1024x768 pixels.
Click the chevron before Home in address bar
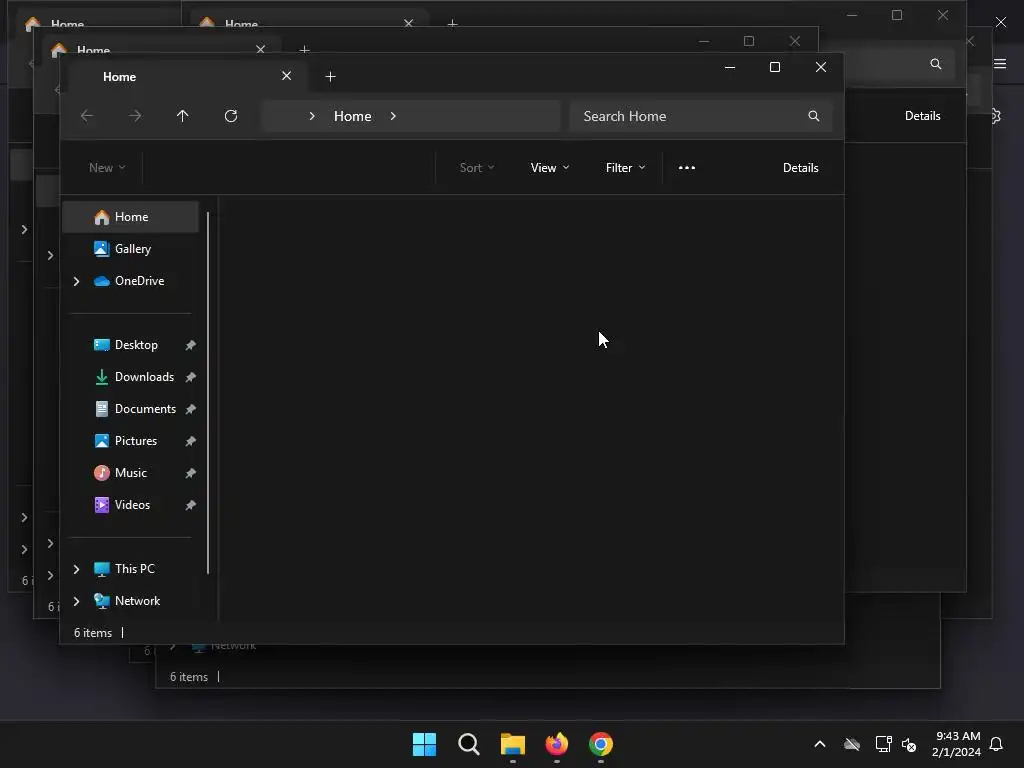click(x=312, y=116)
